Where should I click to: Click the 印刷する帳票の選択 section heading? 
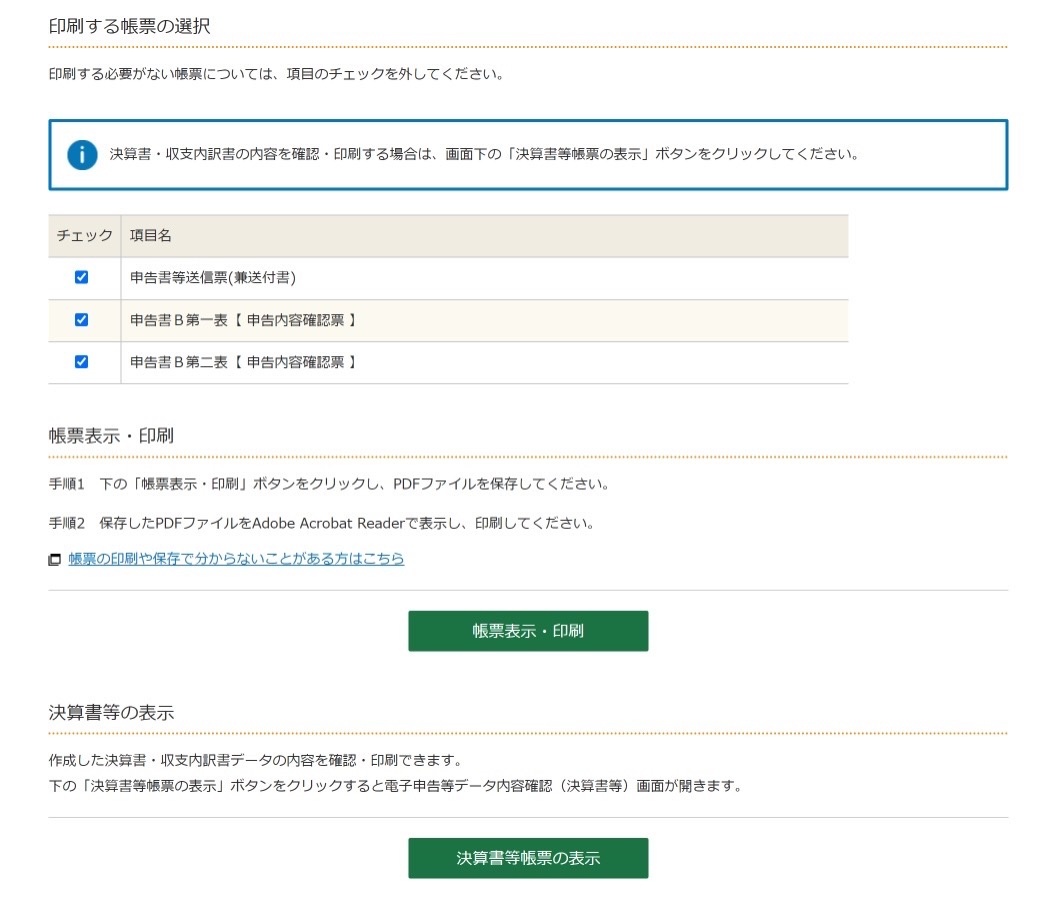(x=129, y=27)
